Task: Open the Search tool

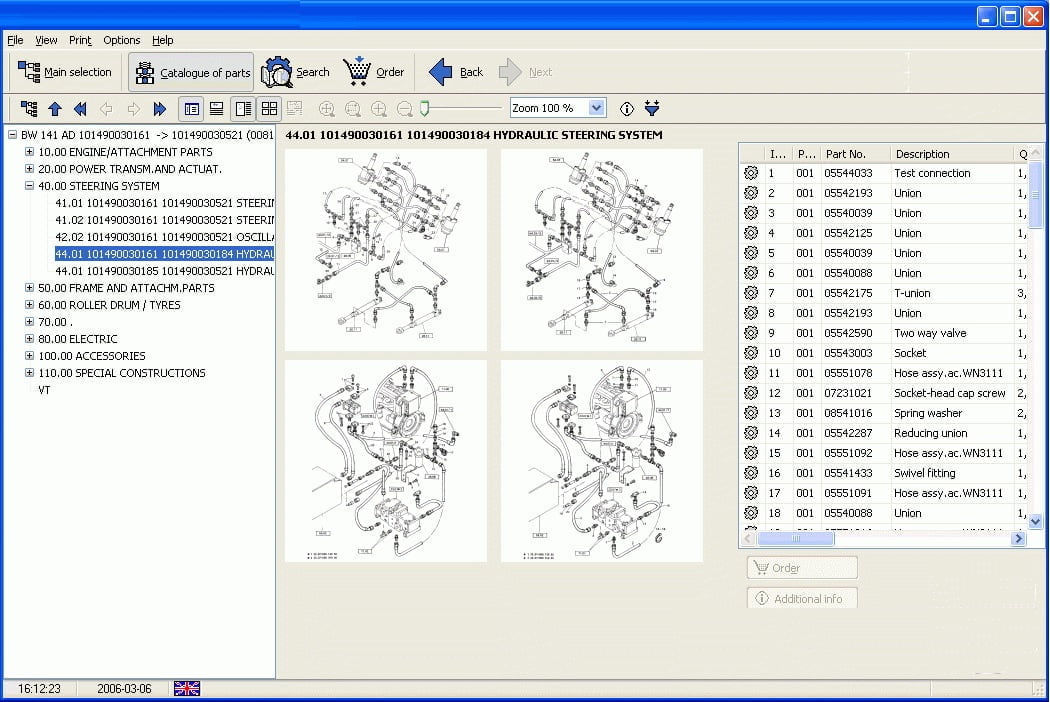Action: [296, 72]
